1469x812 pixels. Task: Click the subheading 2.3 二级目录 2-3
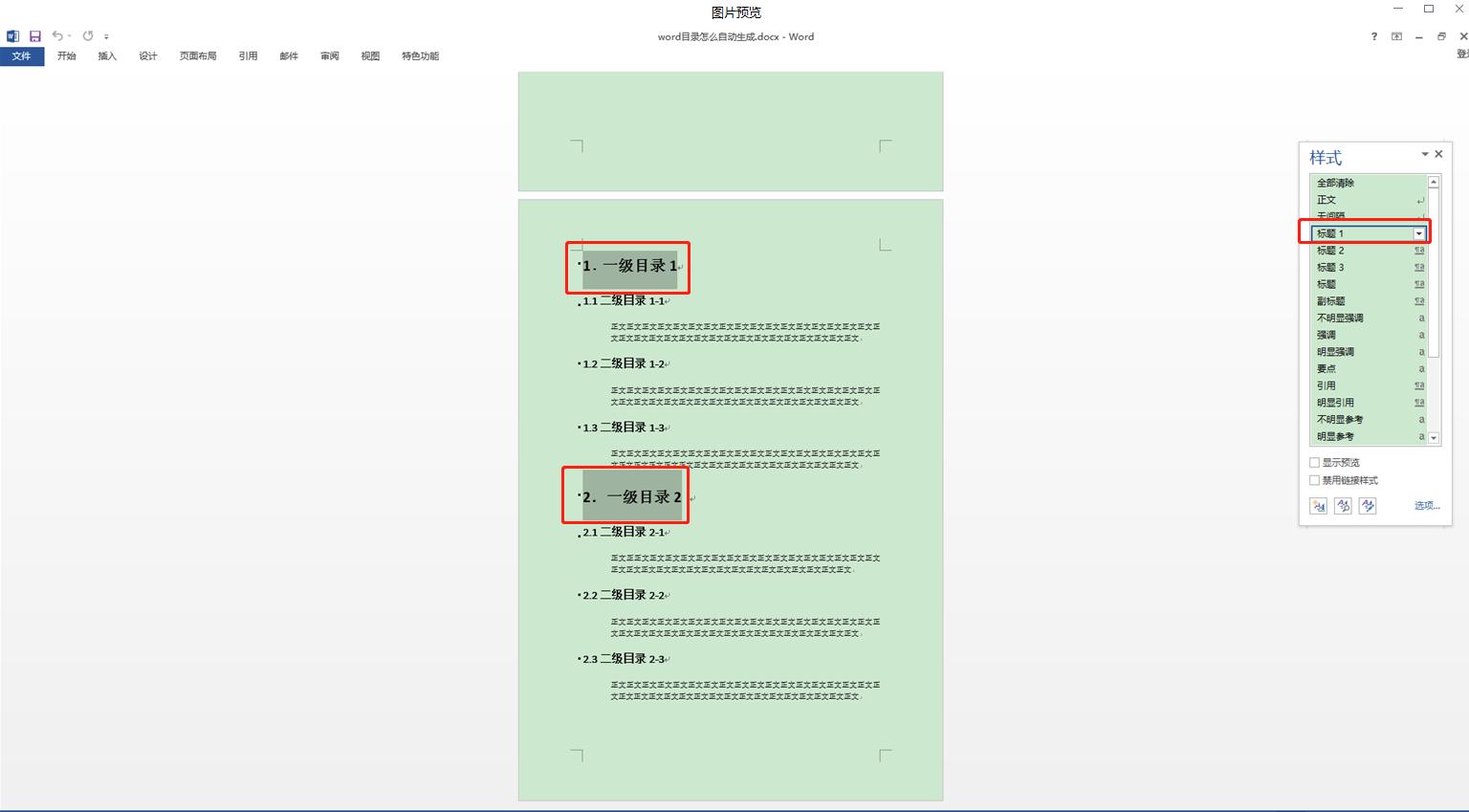pyautogui.click(x=624, y=659)
